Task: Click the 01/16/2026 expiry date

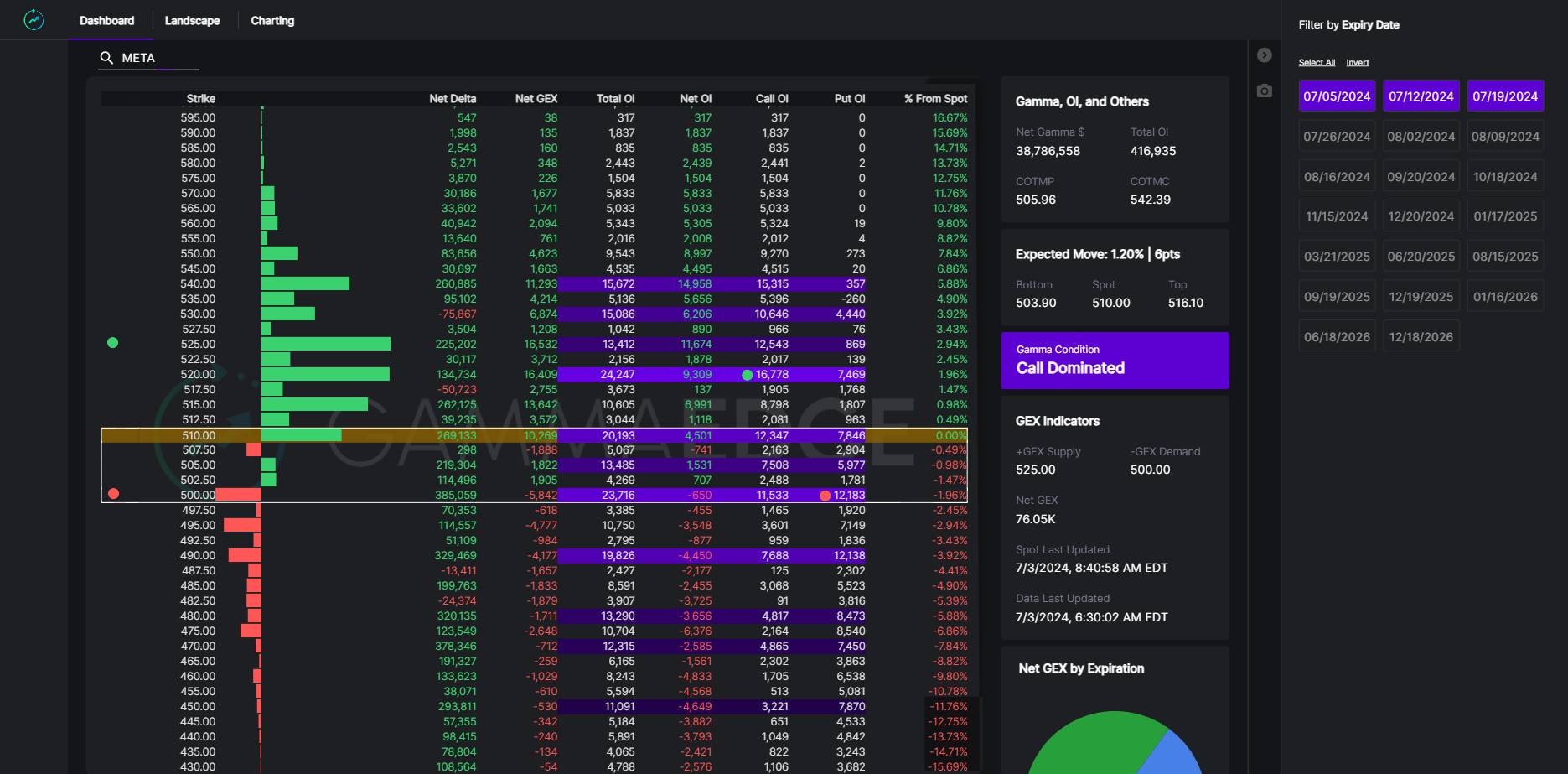Action: point(1505,296)
